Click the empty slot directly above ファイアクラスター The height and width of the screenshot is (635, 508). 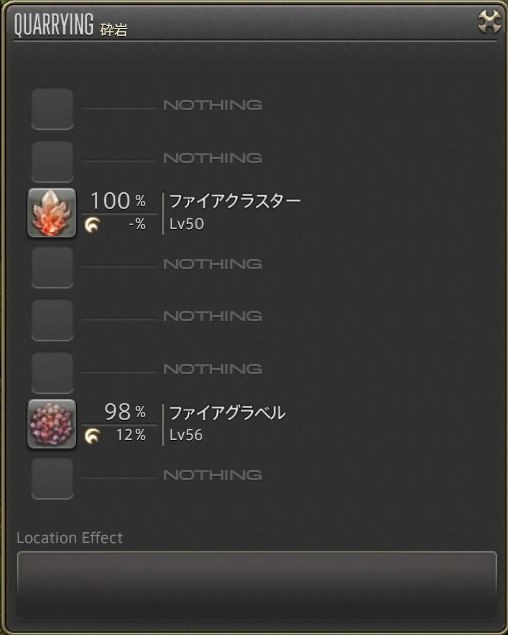tap(52, 162)
